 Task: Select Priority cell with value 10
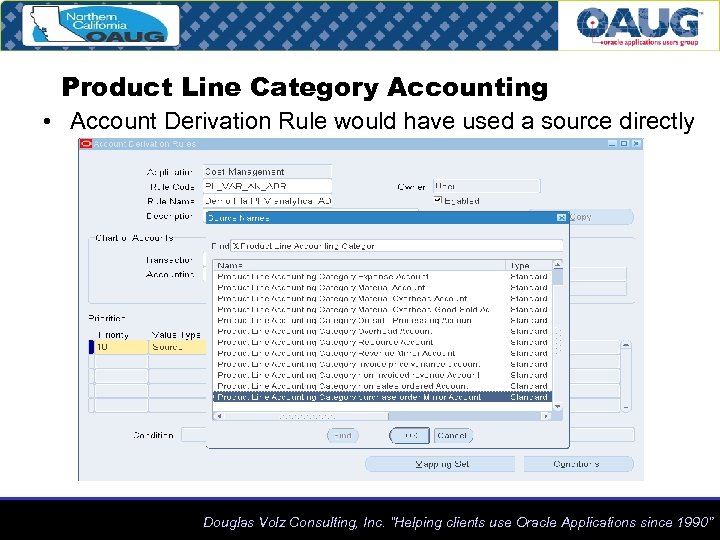121,347
